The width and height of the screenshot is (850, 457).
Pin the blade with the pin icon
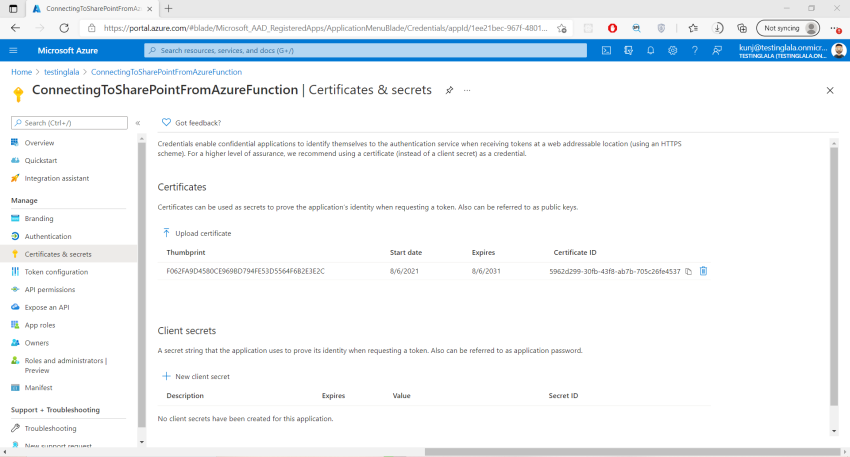click(x=449, y=91)
